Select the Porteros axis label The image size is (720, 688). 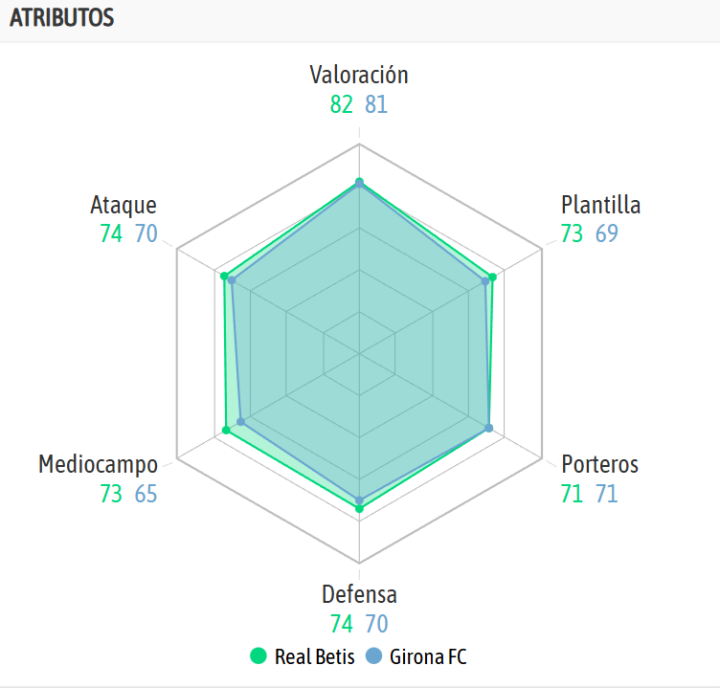(x=600, y=464)
